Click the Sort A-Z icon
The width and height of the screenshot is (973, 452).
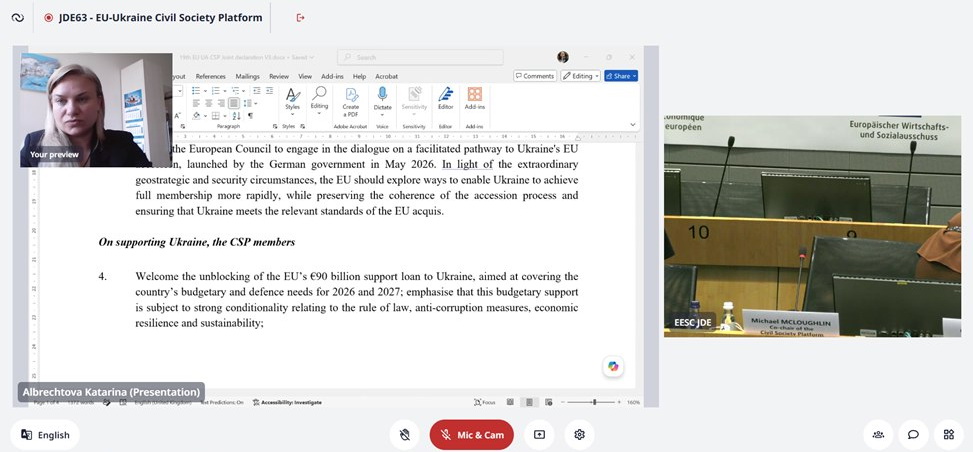[x=236, y=115]
